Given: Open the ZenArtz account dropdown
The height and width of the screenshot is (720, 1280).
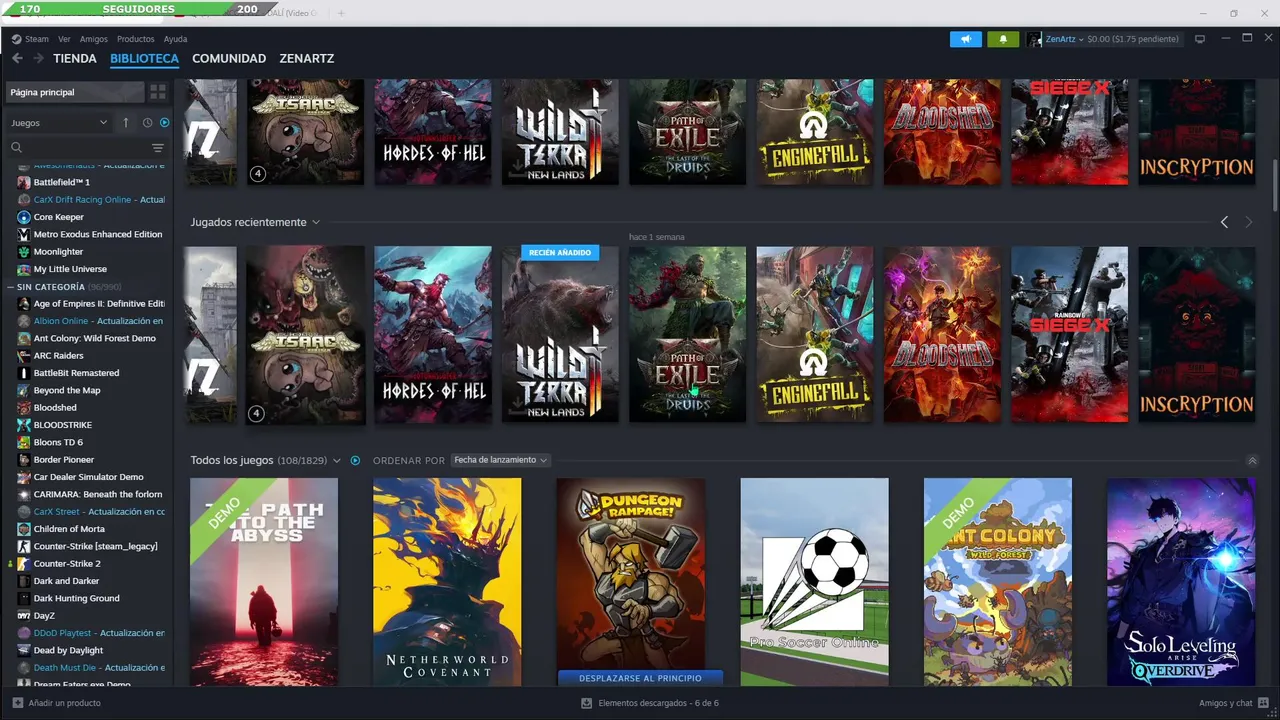Looking at the screenshot, I should (x=1065, y=39).
